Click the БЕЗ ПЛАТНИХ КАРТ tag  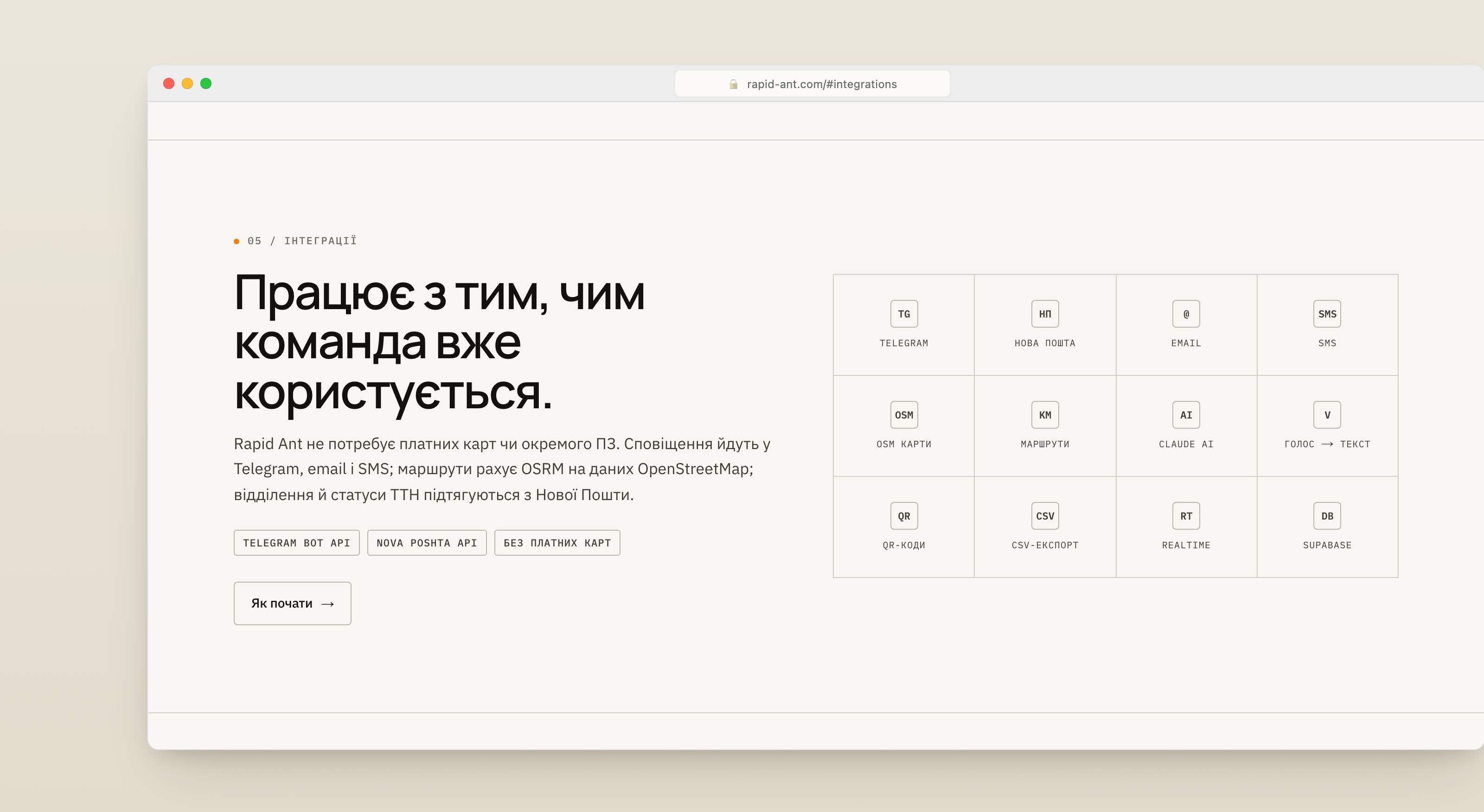point(557,543)
